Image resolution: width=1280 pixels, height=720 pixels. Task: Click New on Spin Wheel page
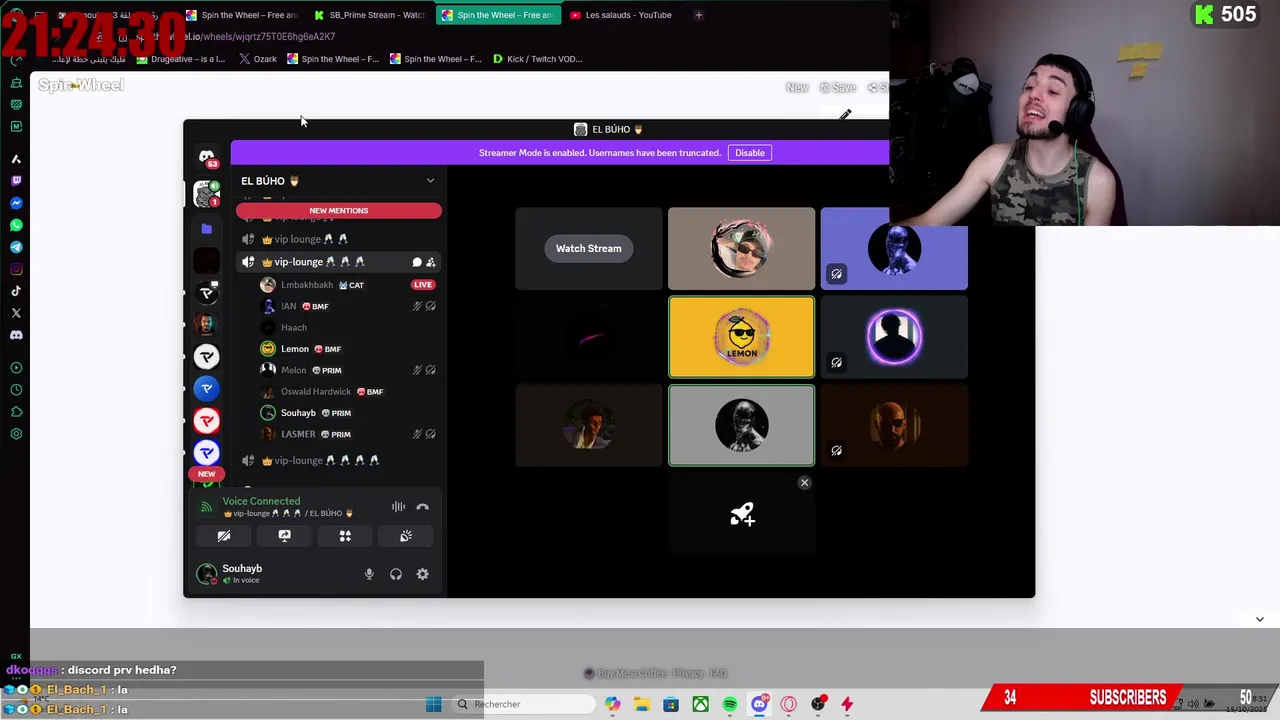796,88
